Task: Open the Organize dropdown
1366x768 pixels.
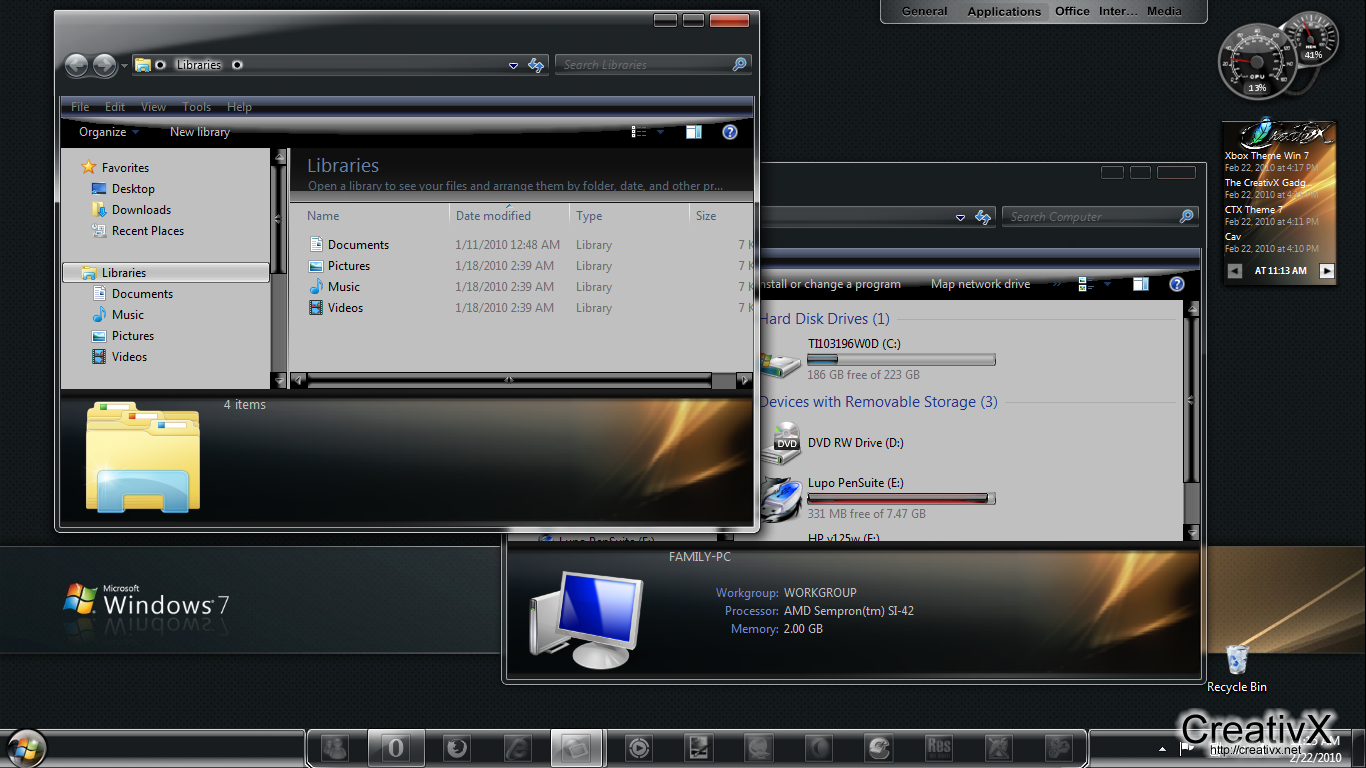Action: (103, 131)
